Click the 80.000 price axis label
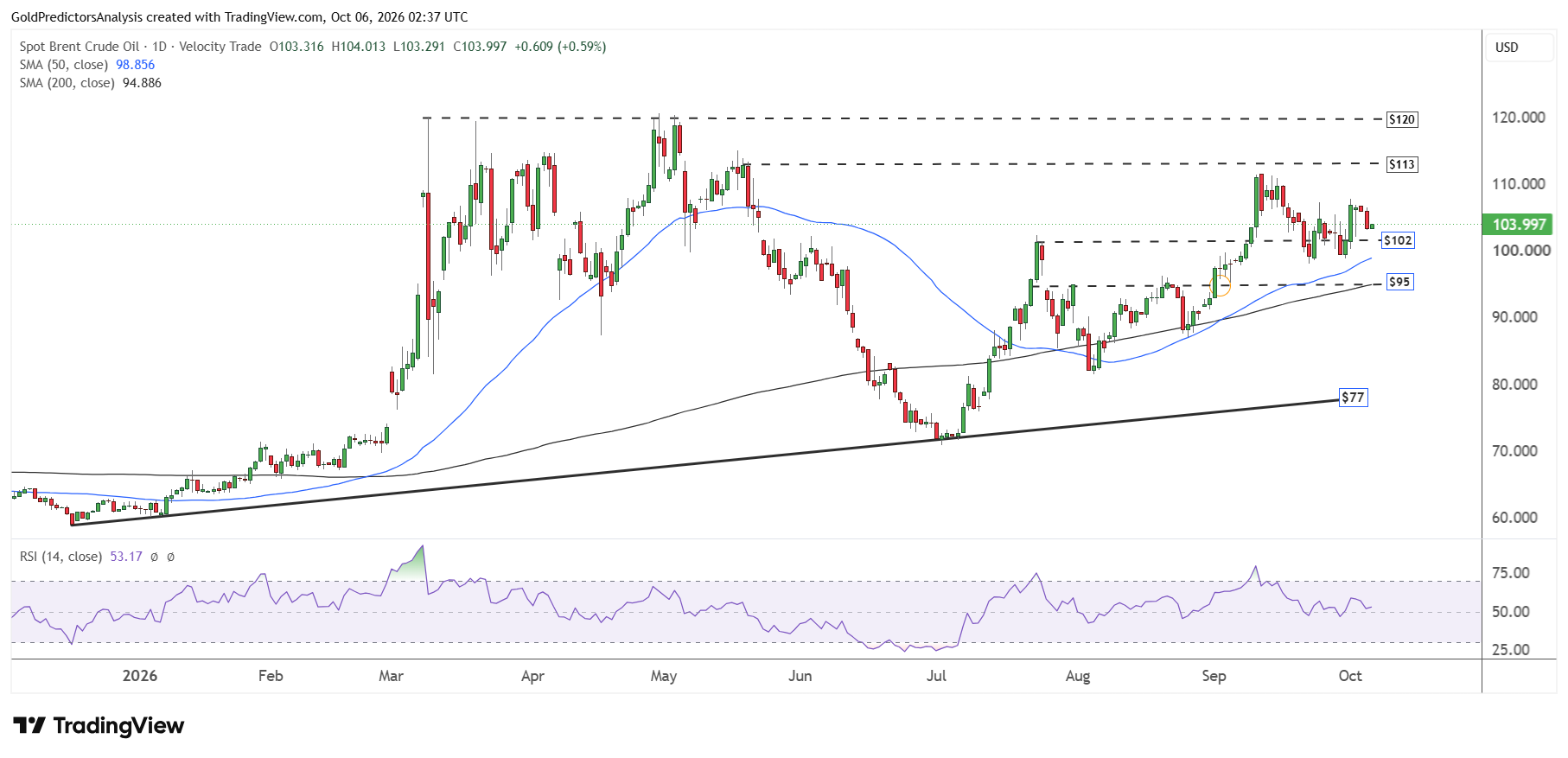This screenshot has height=758, width=1568. 1514,385
